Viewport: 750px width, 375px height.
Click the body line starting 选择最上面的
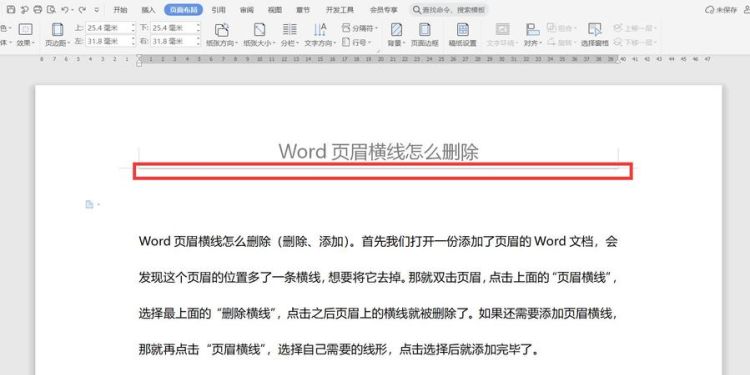pos(378,314)
